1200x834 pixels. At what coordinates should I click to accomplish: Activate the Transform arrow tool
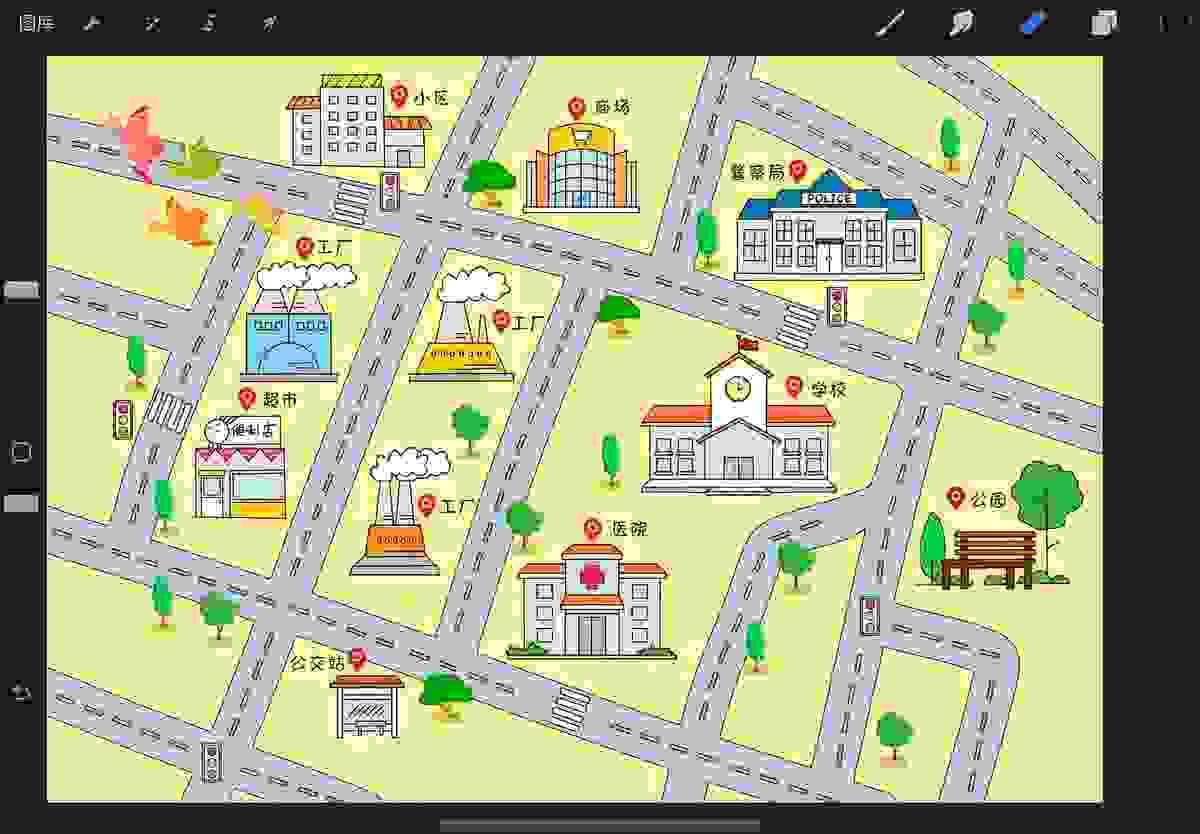[268, 23]
